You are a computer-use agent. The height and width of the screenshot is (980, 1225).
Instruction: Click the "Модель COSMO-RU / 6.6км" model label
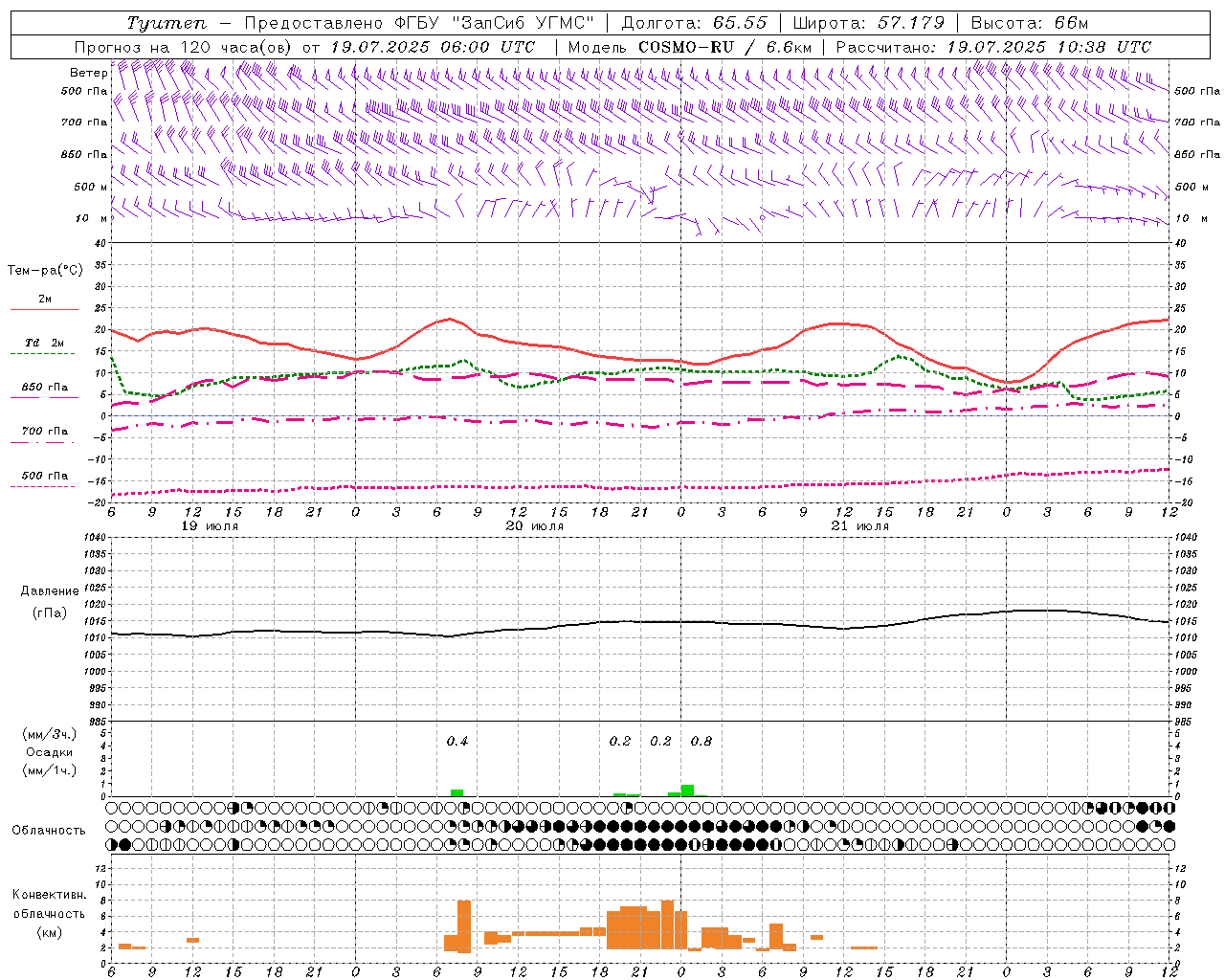click(x=690, y=47)
